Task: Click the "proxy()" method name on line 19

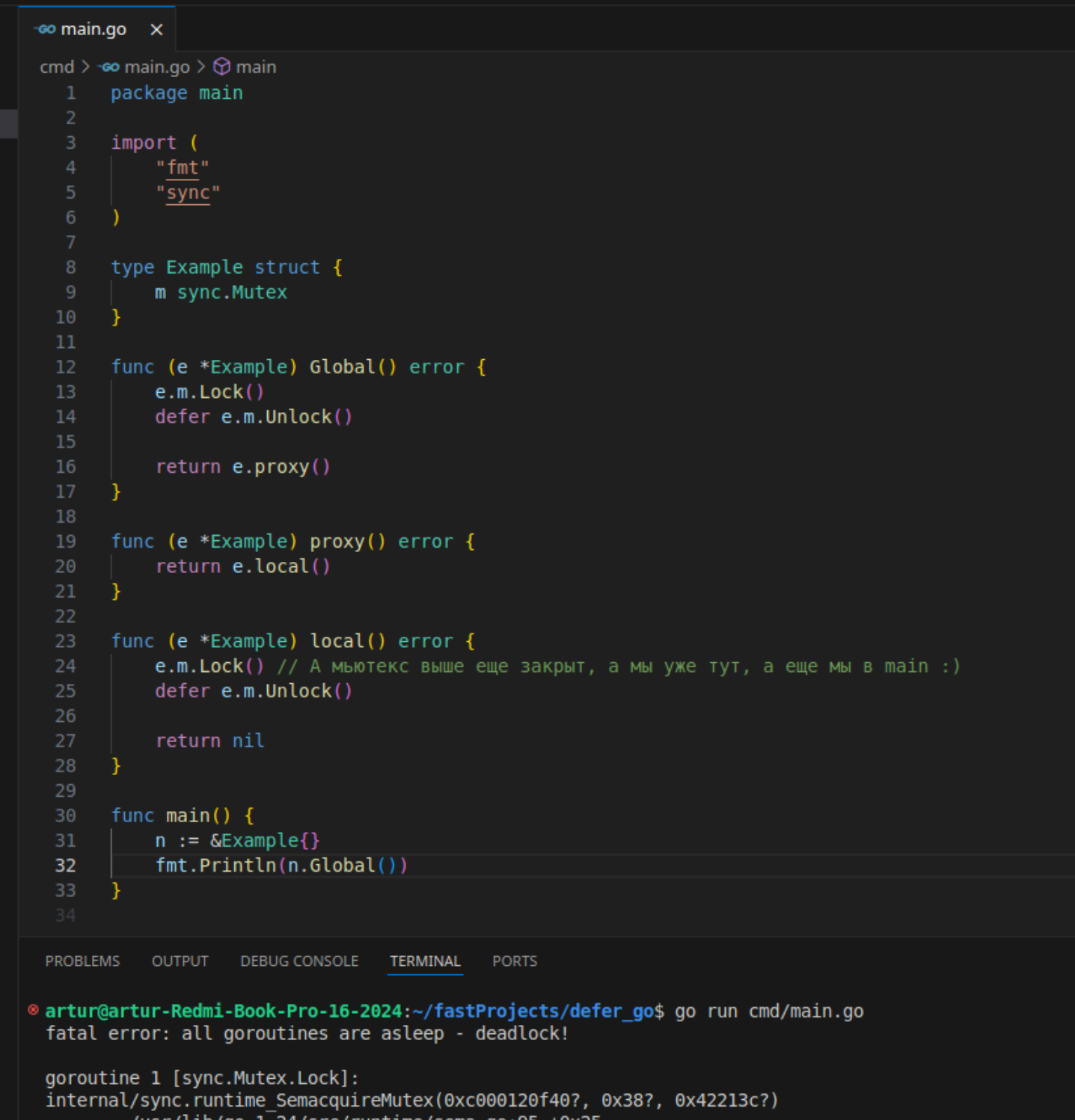Action: [347, 542]
